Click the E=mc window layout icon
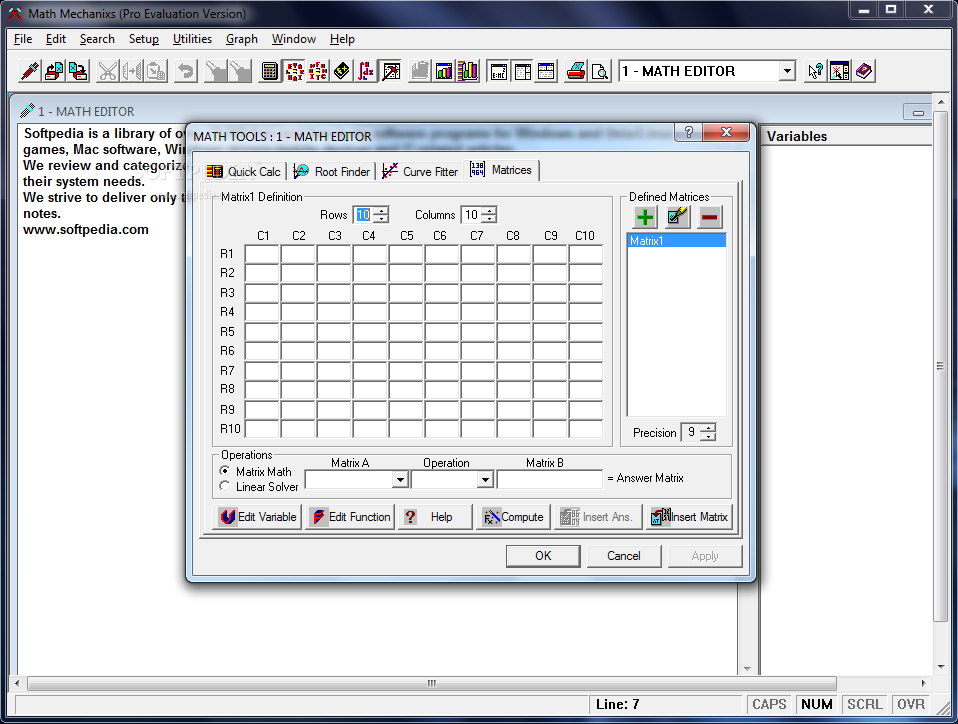This screenshot has width=958, height=724. 498,71
